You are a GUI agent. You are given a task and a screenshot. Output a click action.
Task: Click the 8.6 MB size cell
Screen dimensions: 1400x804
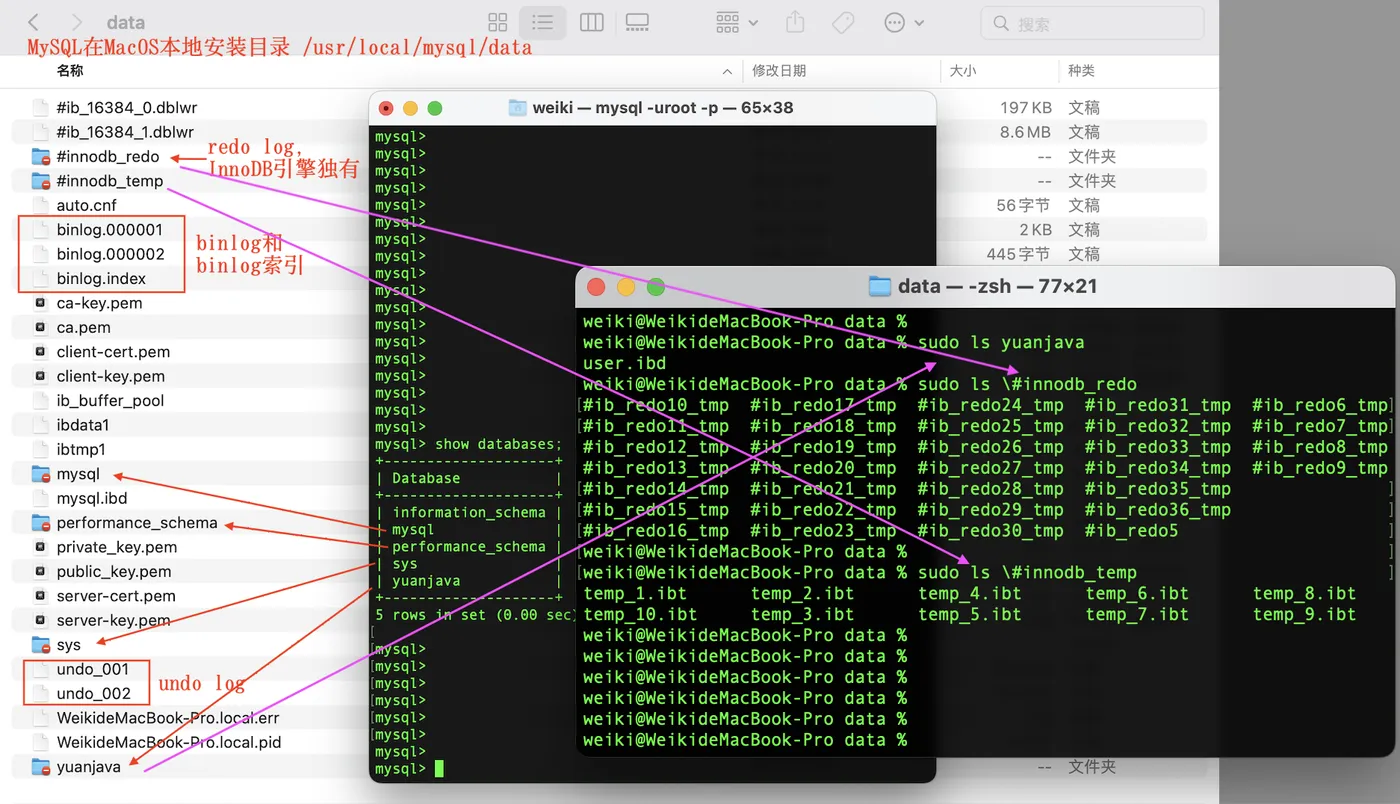click(1025, 132)
